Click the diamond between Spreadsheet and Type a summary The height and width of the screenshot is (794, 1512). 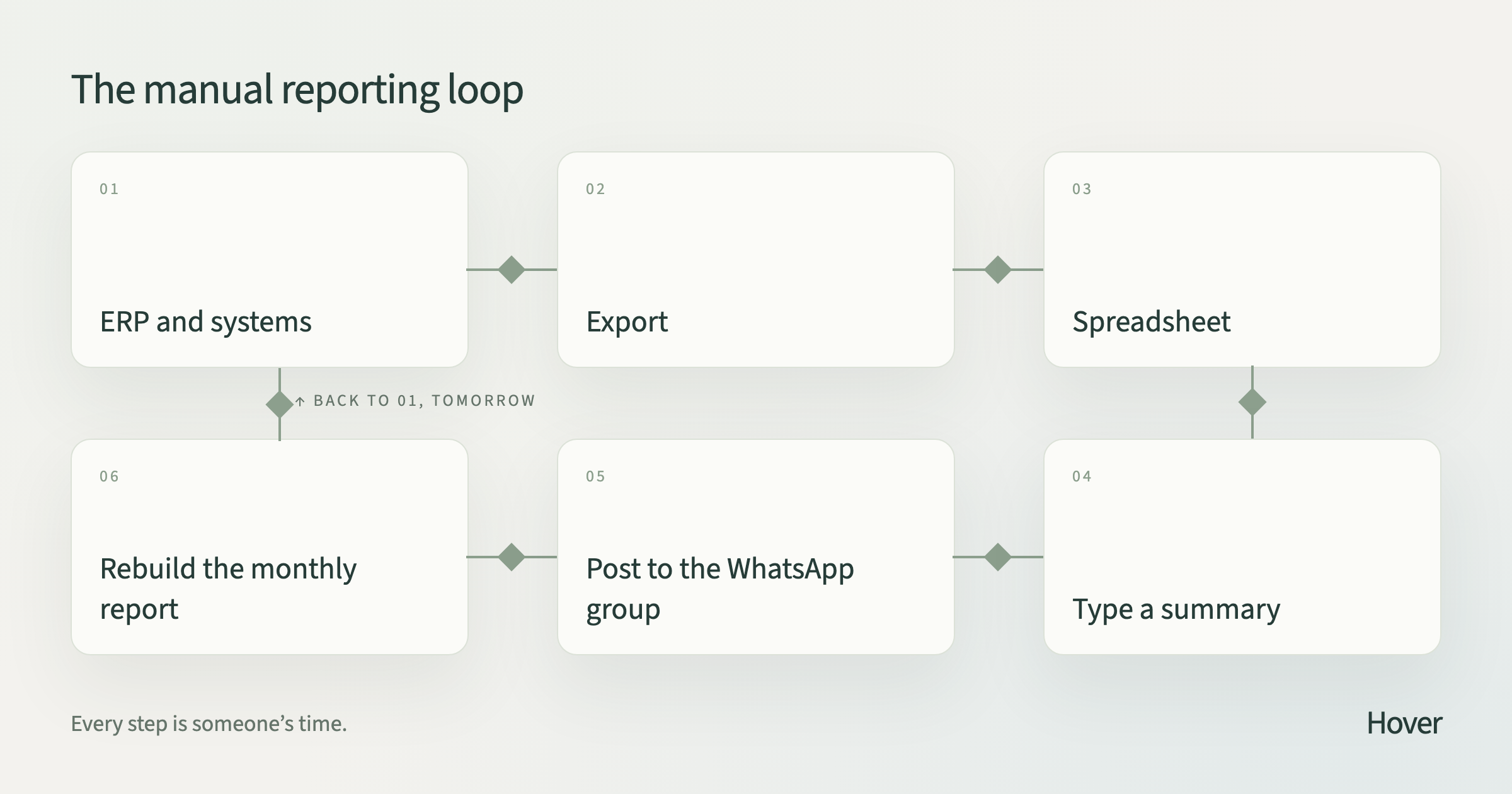1252,402
